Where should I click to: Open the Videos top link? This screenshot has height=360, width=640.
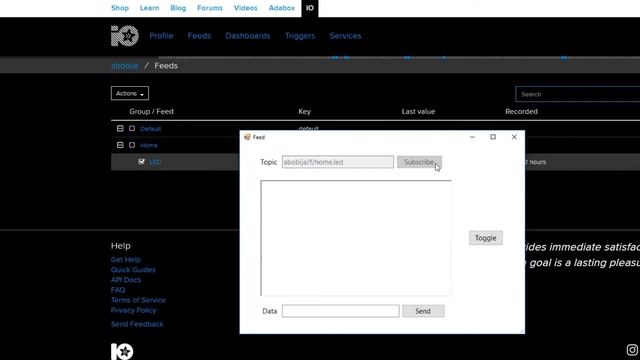[246, 8]
